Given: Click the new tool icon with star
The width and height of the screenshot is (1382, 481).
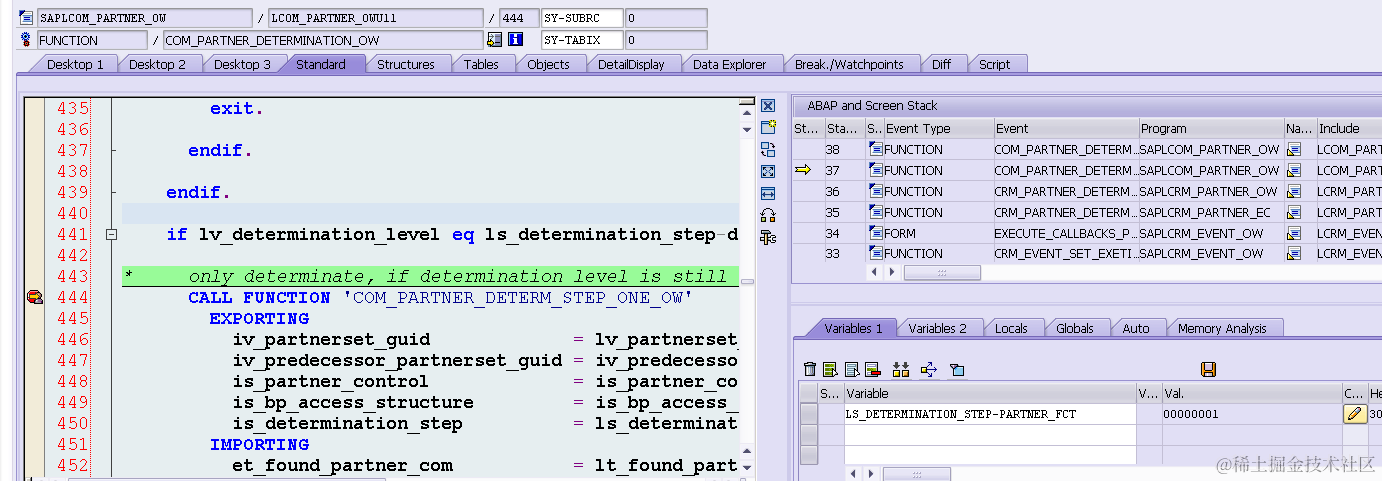Looking at the screenshot, I should pos(768,127).
